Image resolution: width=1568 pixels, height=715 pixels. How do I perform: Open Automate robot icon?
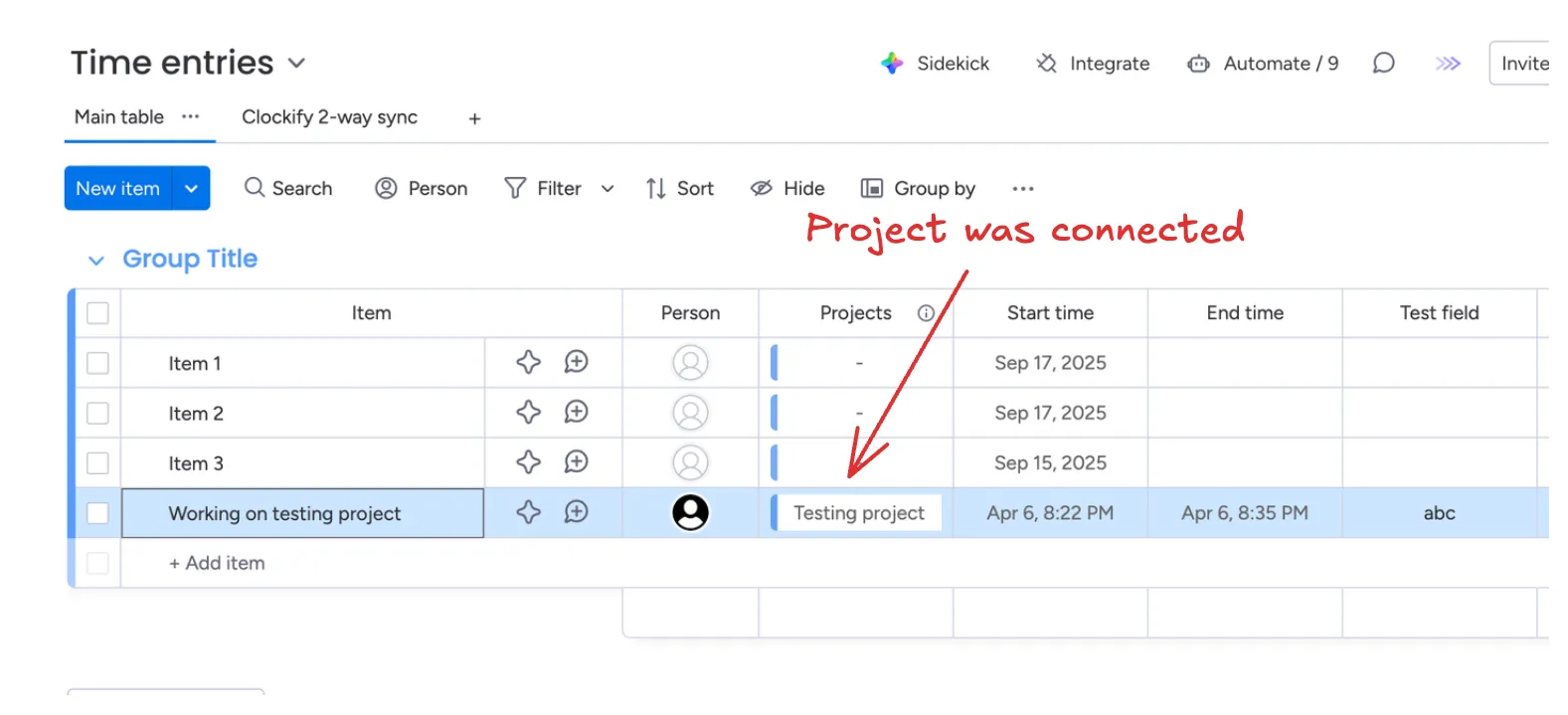1198,64
